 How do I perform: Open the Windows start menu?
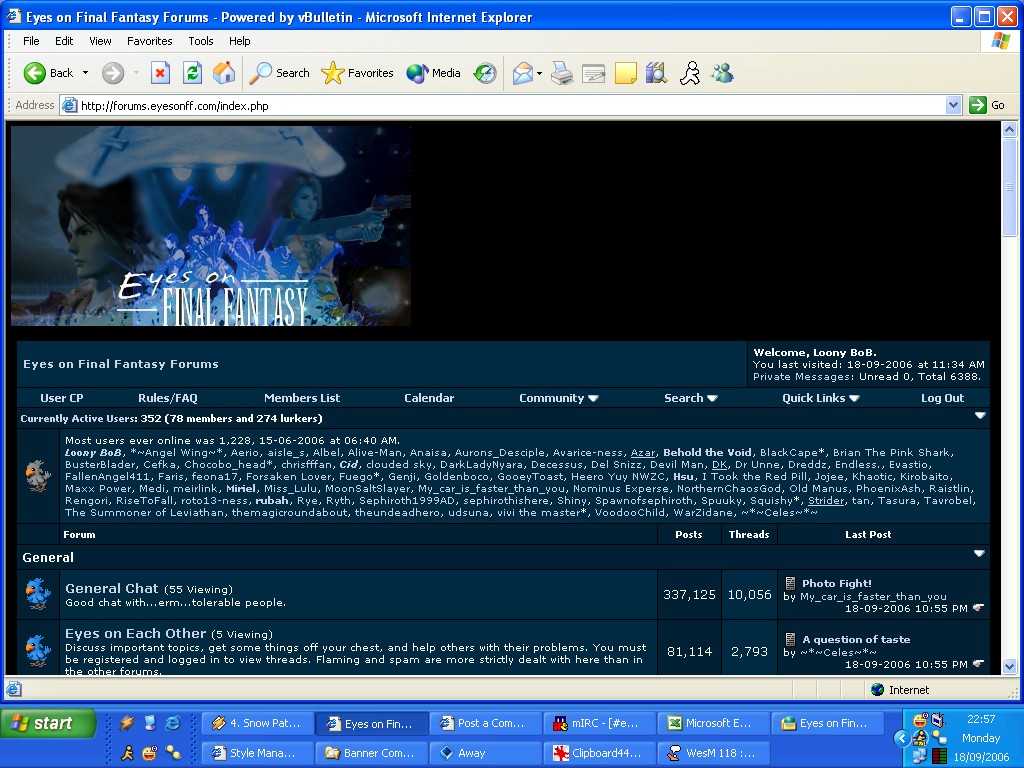pos(48,723)
